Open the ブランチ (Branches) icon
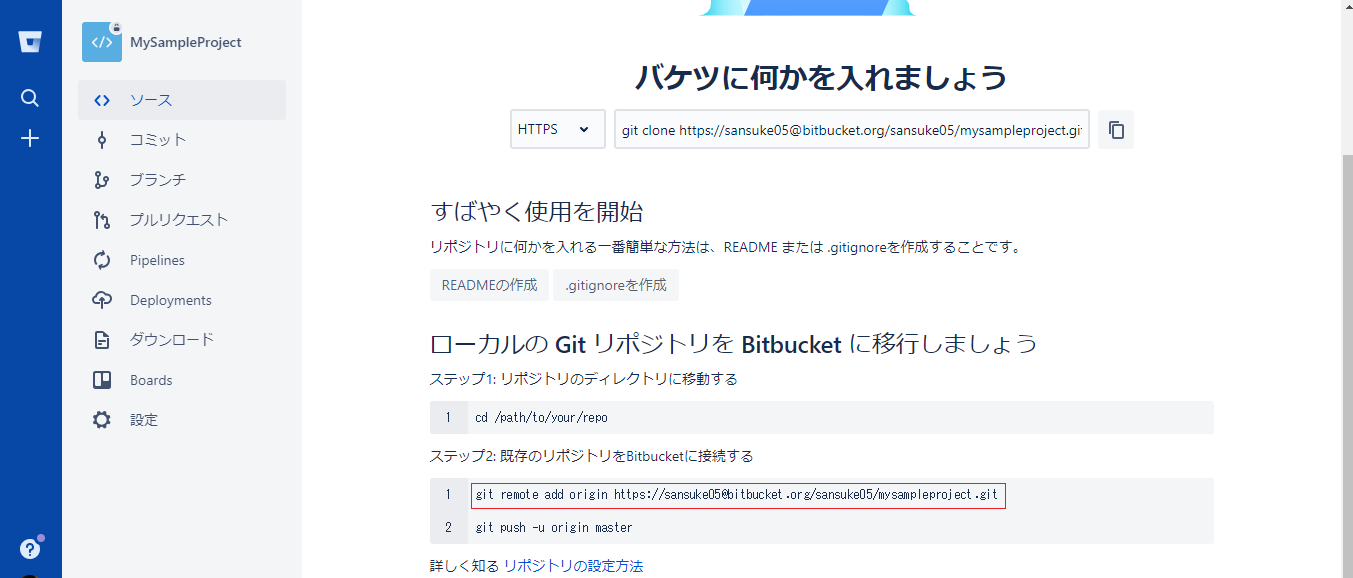 pos(101,180)
